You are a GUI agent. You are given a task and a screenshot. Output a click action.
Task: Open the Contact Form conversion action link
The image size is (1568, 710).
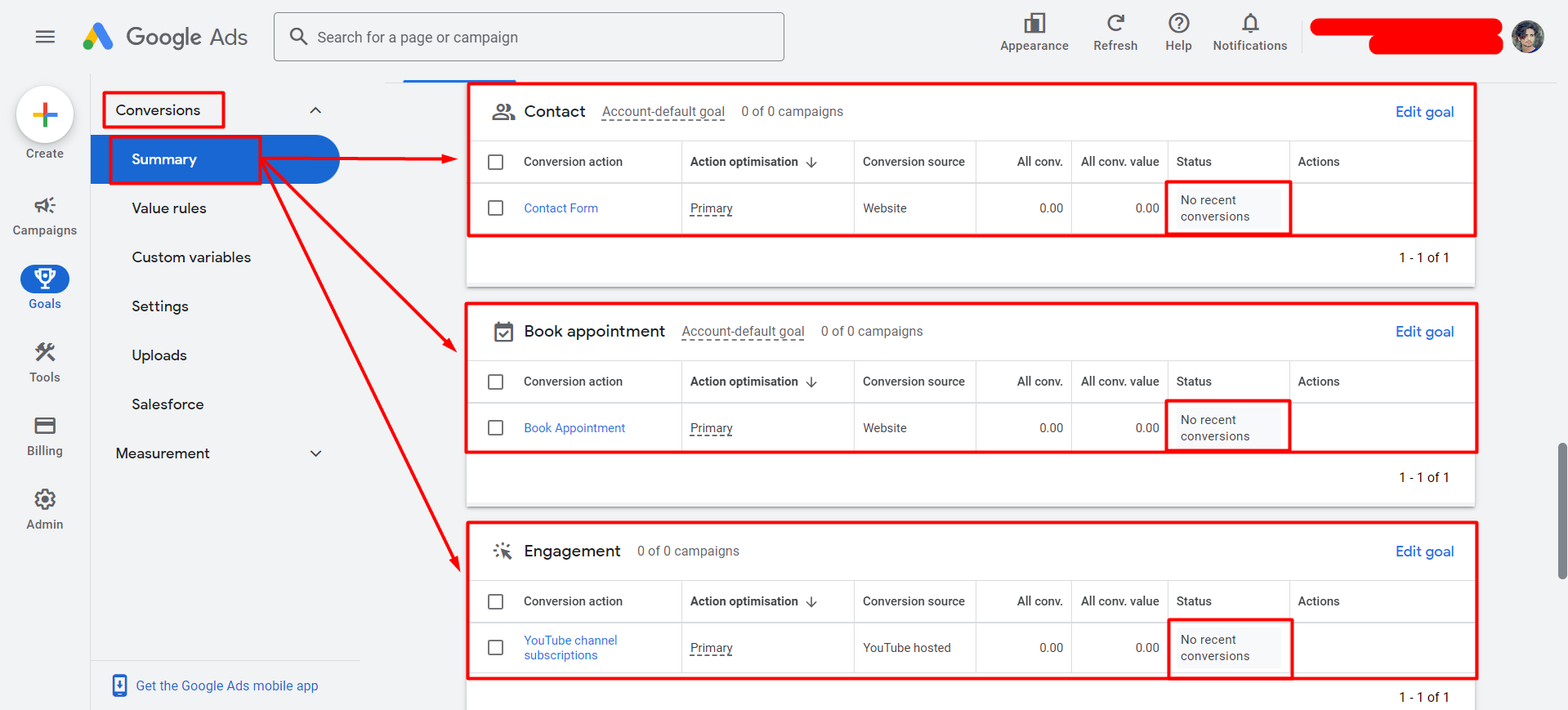click(561, 208)
